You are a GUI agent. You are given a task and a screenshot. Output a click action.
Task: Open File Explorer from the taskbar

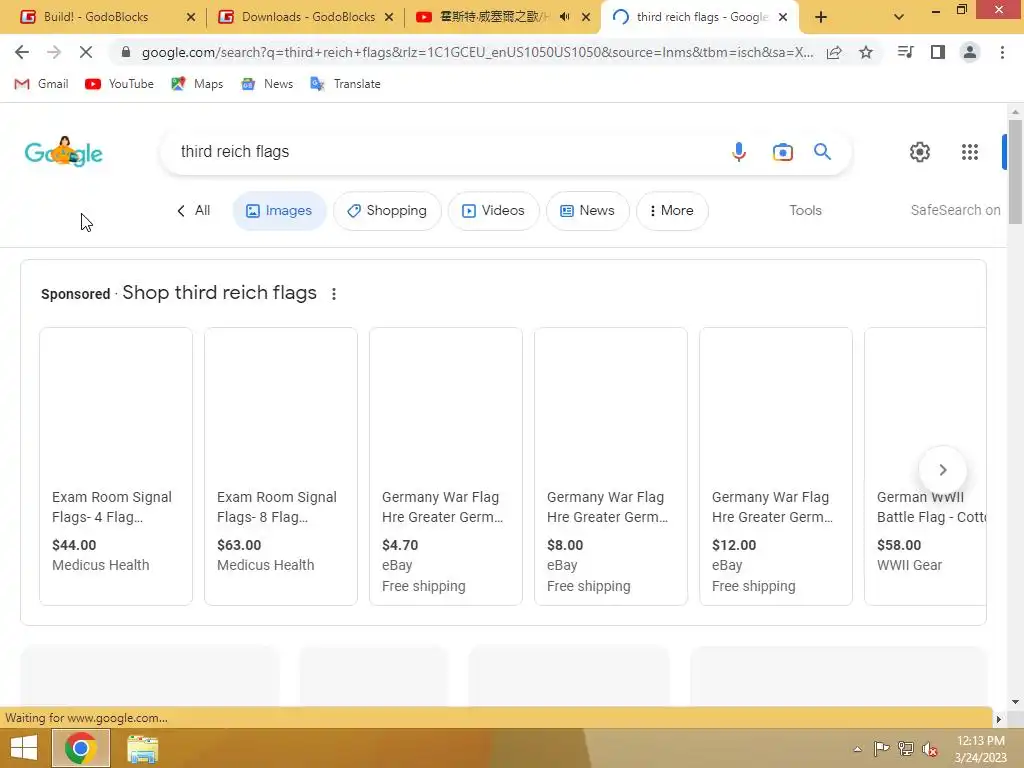(x=142, y=748)
